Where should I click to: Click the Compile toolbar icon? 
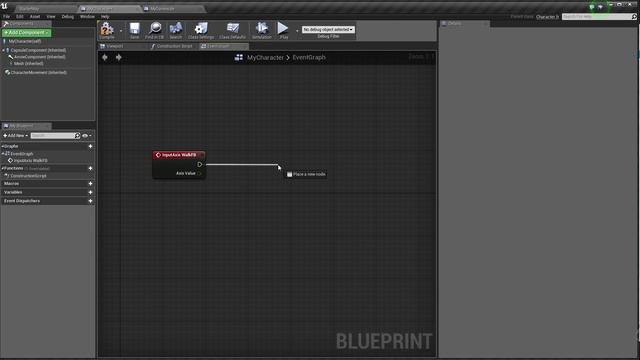point(107,30)
